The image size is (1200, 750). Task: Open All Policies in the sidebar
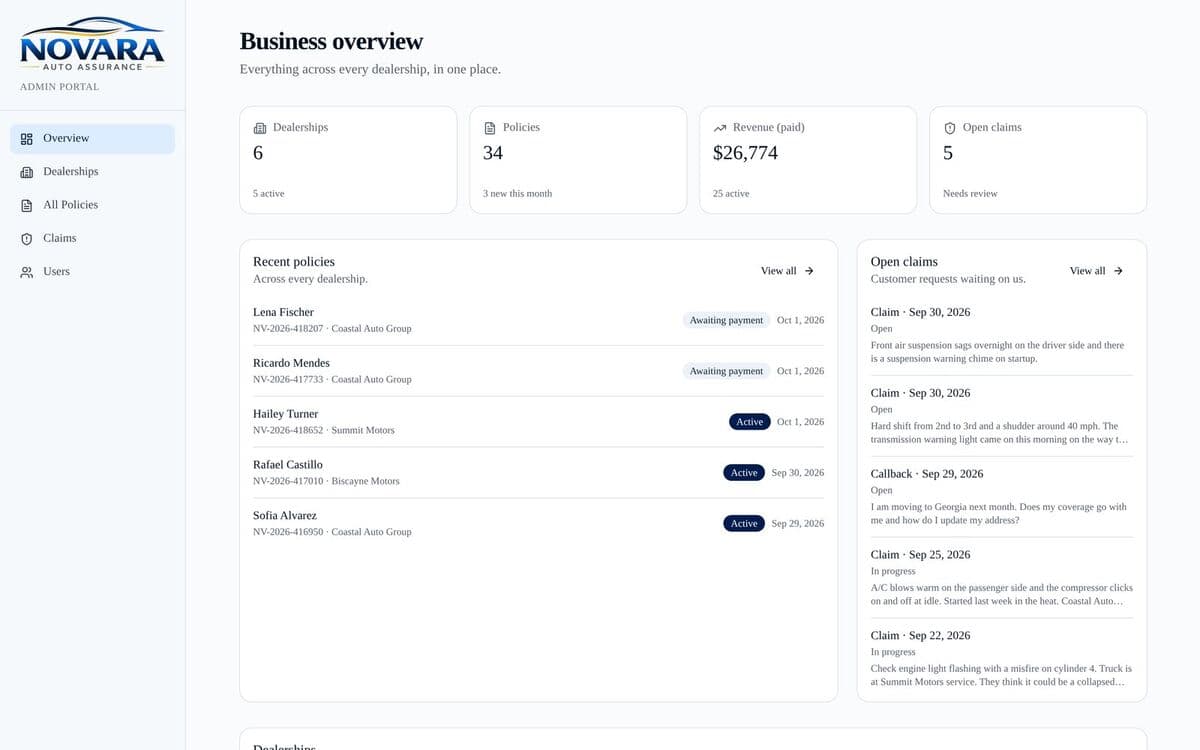92,205
